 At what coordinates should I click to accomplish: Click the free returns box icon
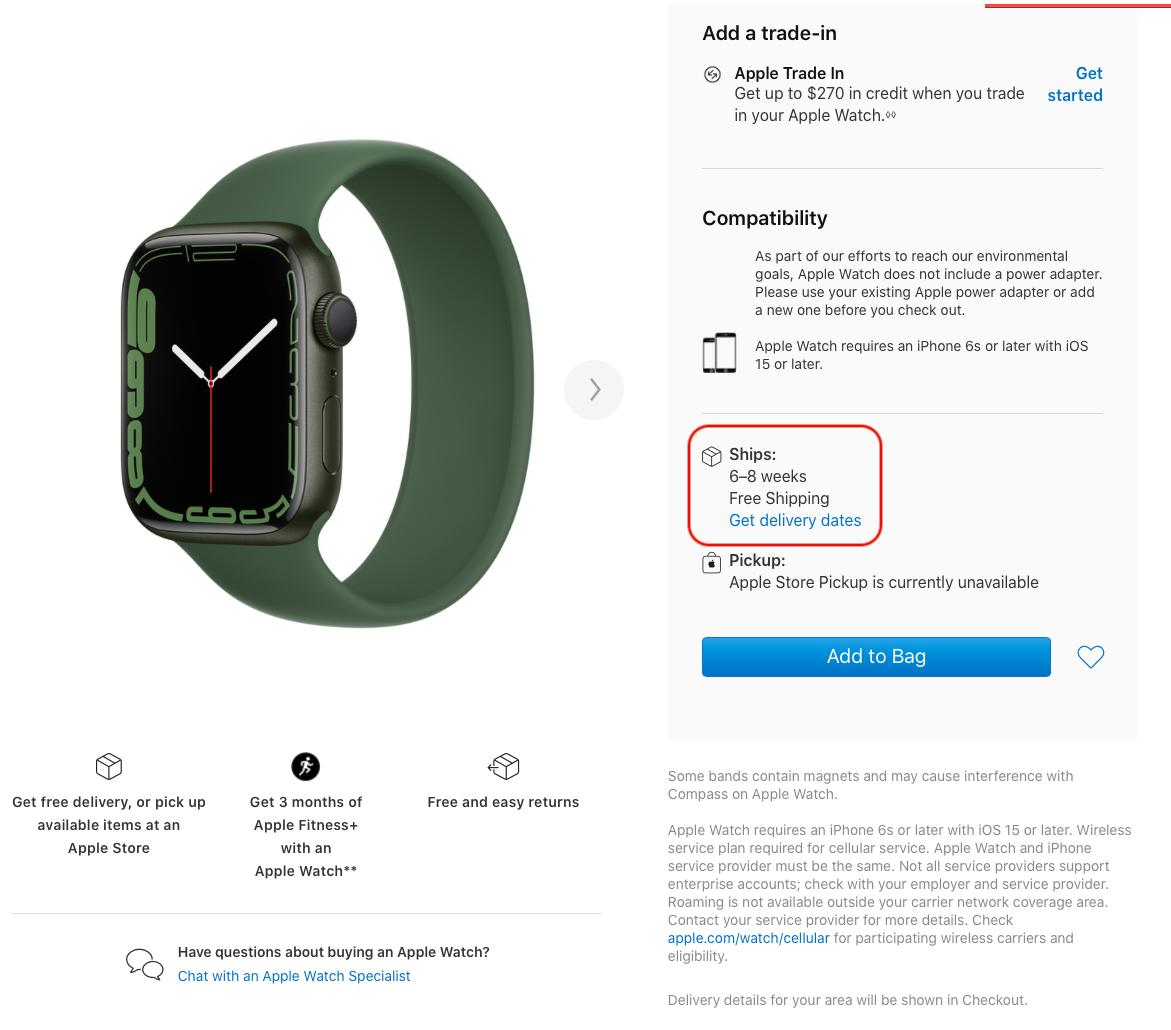coord(503,767)
